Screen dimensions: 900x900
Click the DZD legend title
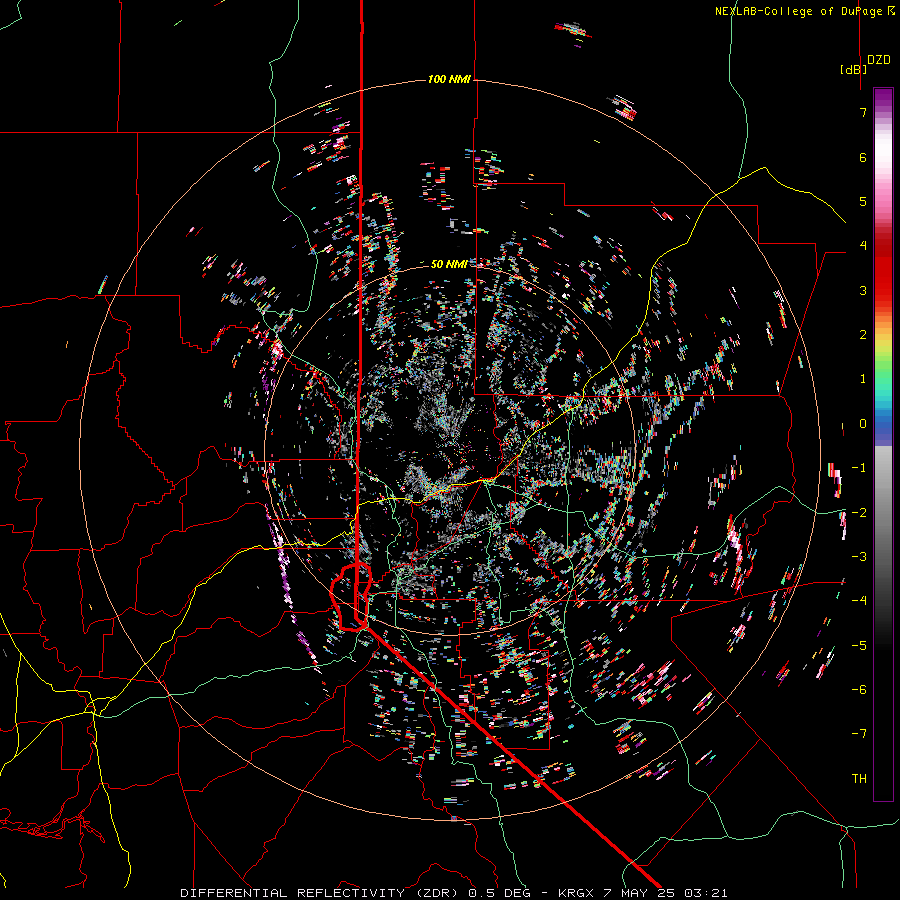tap(879, 60)
